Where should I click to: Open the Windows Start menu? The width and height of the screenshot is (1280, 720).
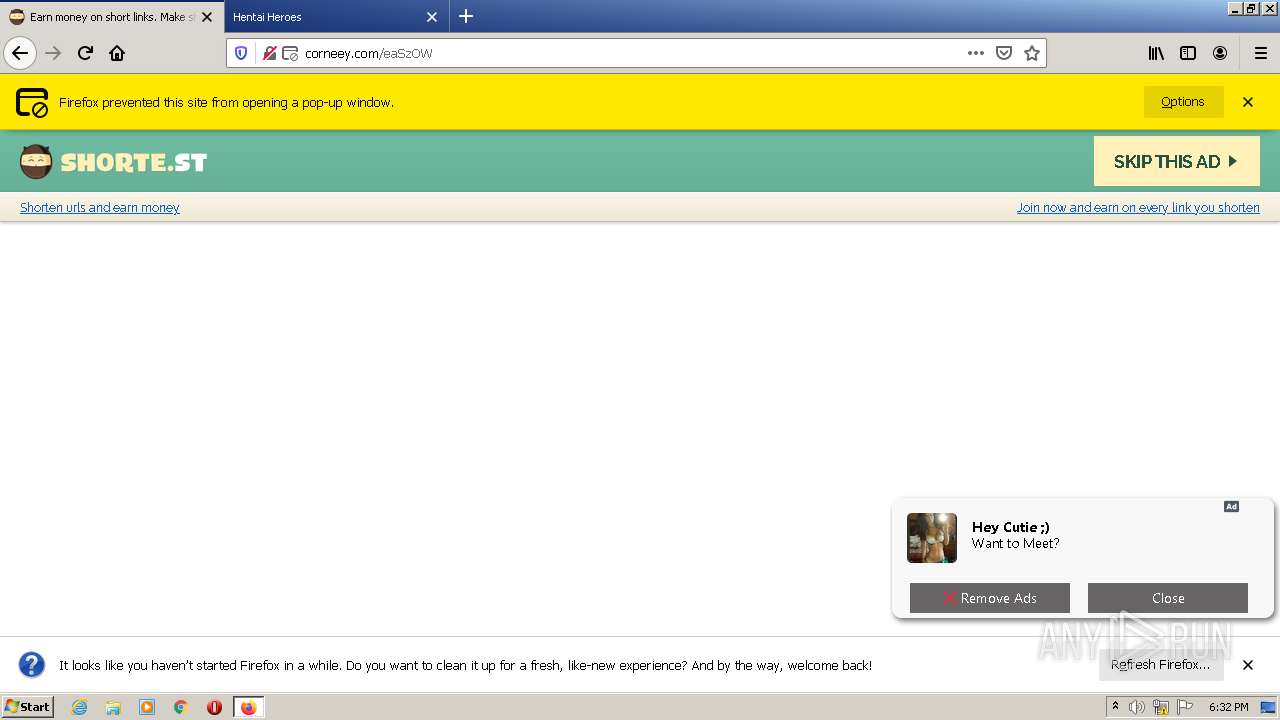coord(28,707)
